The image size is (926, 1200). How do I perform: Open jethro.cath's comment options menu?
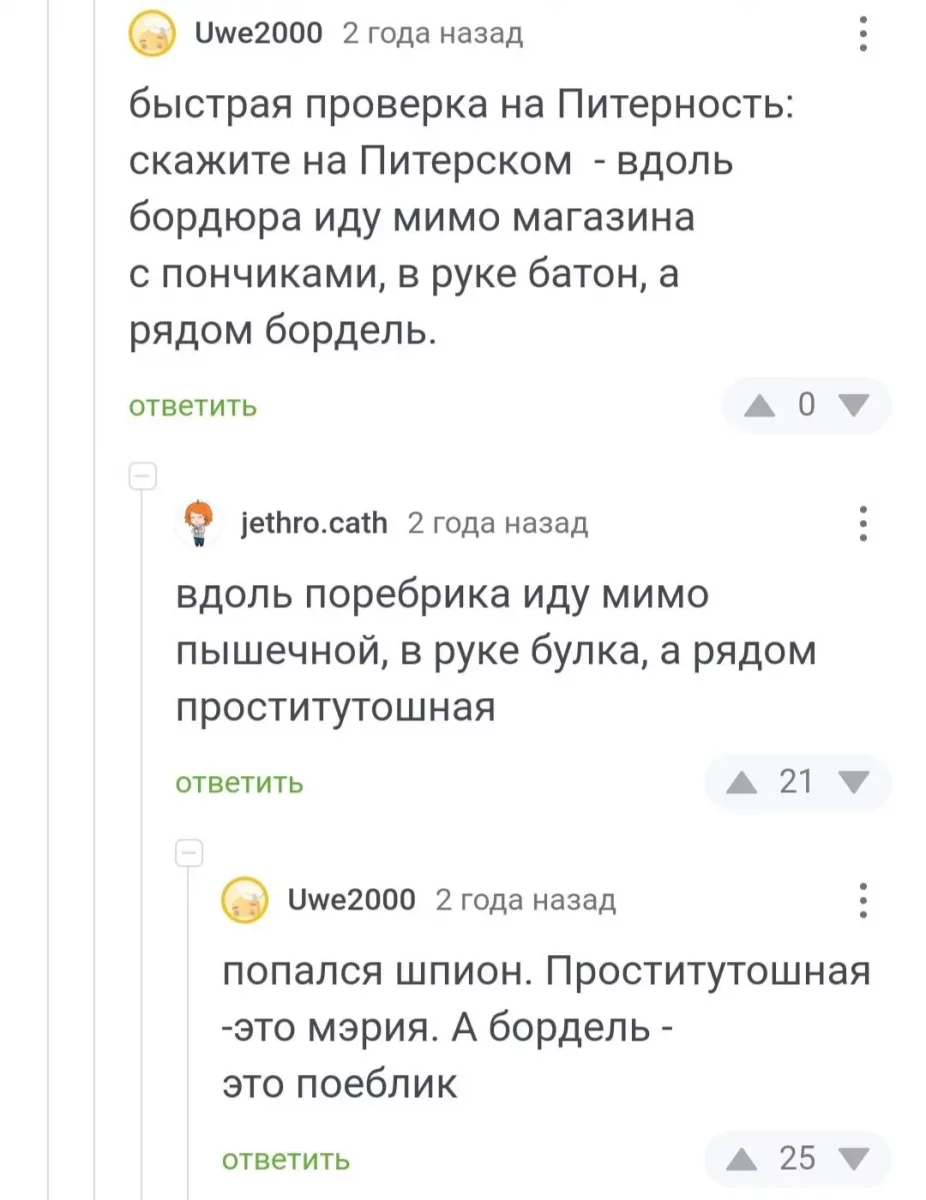pos(862,523)
